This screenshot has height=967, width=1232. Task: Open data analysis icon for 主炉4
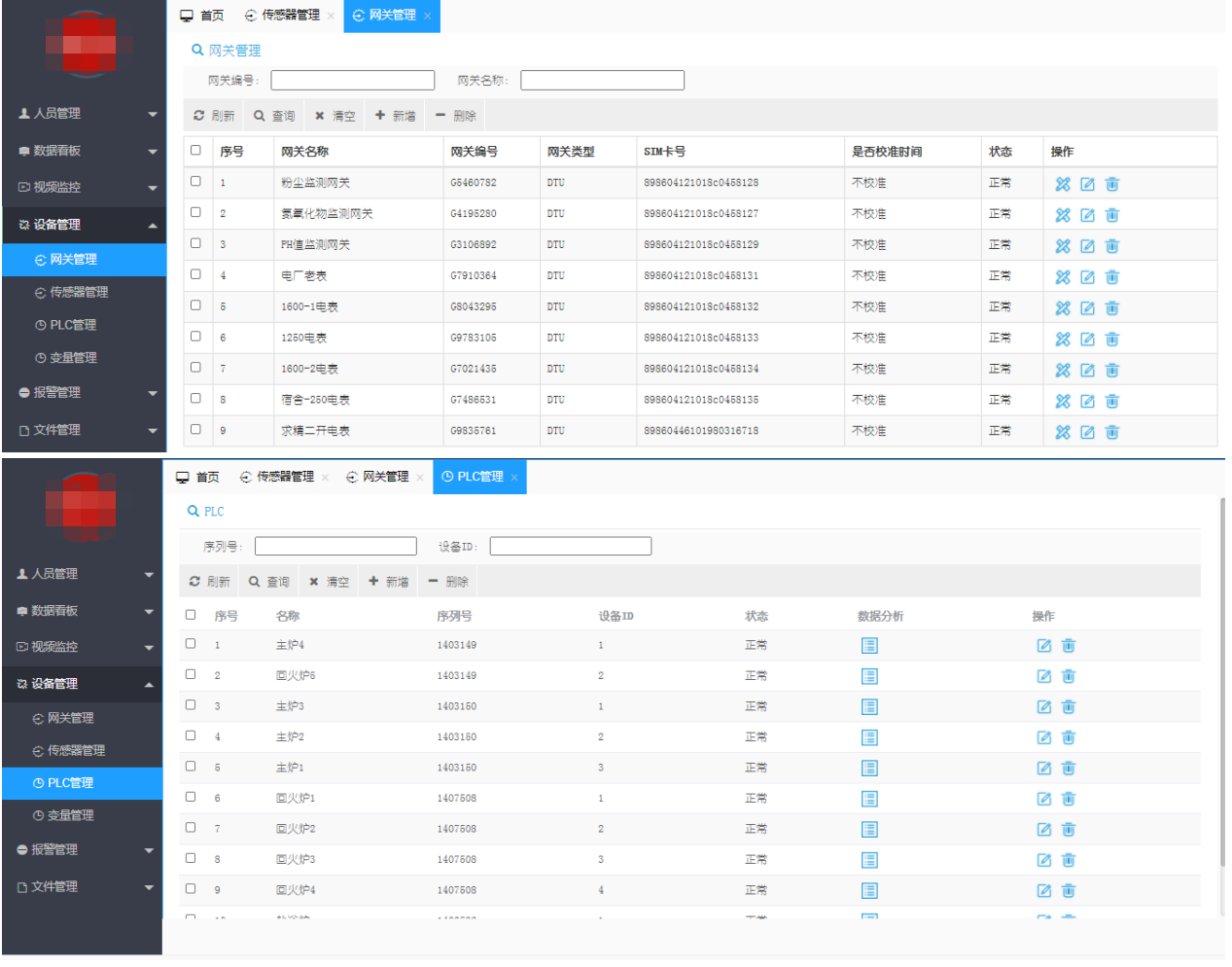click(868, 646)
